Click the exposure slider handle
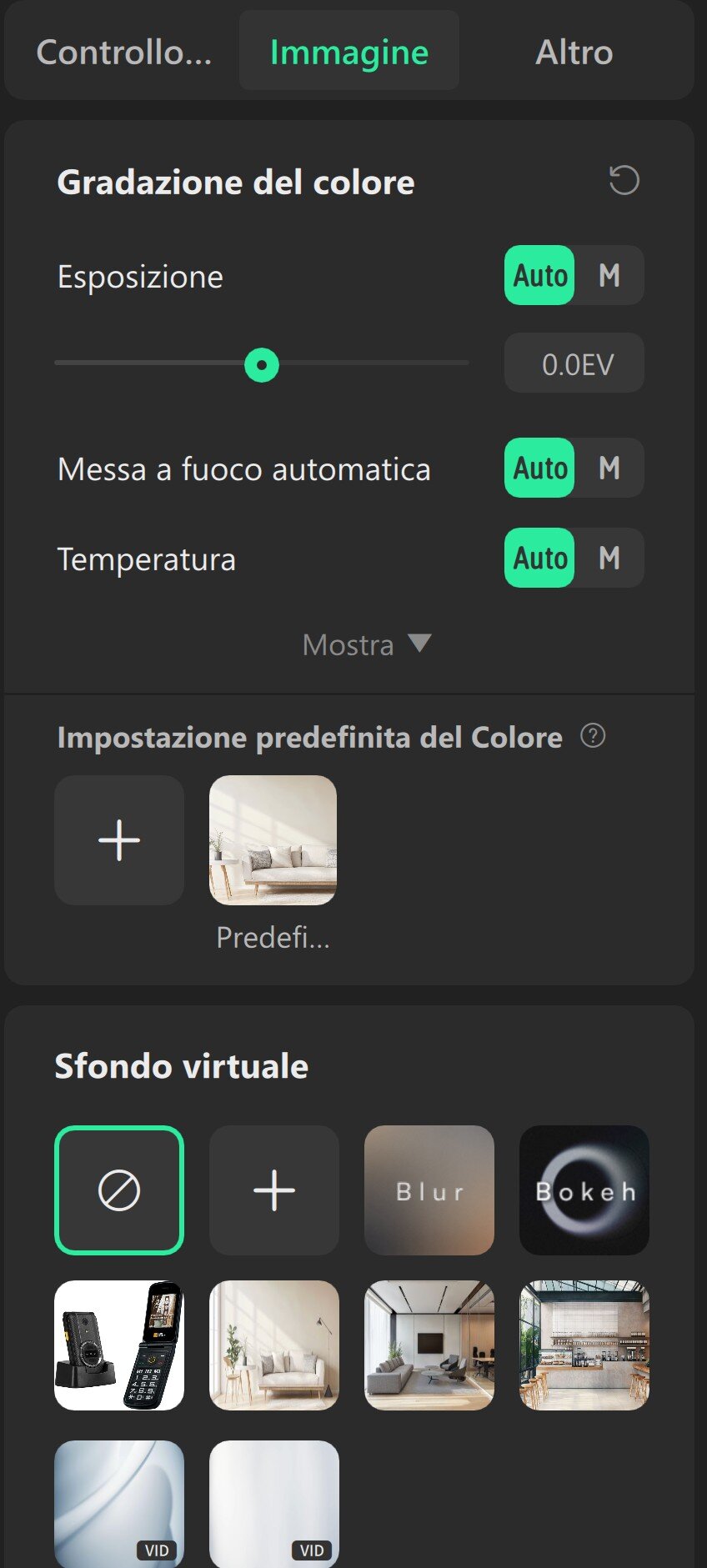707x1568 pixels. [x=262, y=364]
